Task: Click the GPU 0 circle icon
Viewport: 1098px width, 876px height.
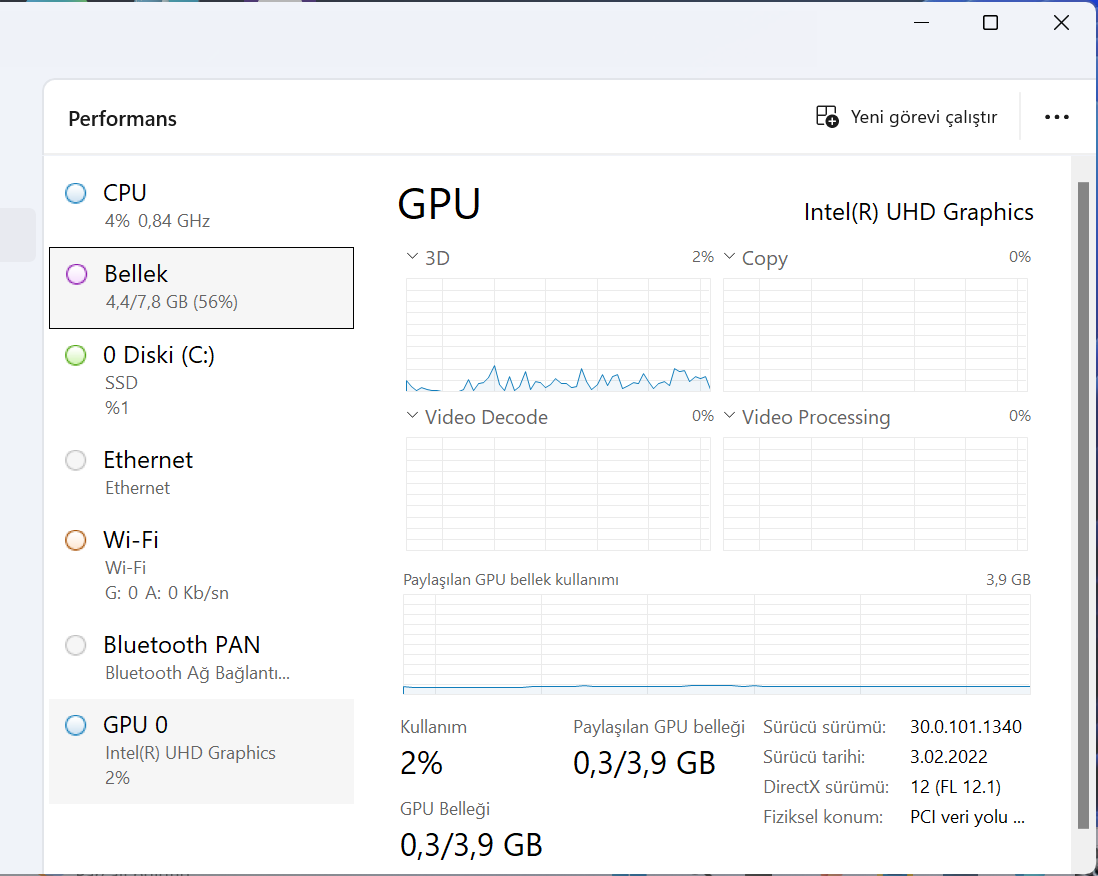Action: (x=76, y=725)
